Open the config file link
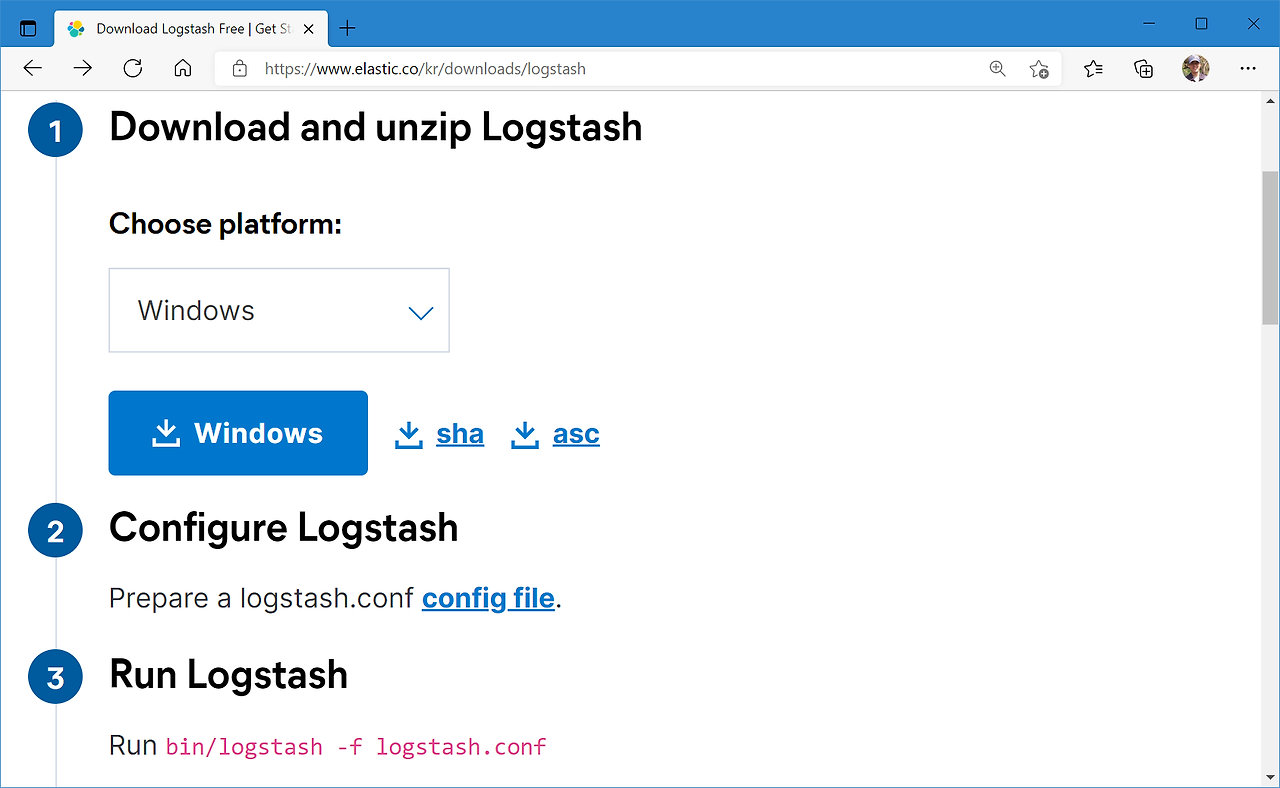The image size is (1280, 788). point(488,598)
